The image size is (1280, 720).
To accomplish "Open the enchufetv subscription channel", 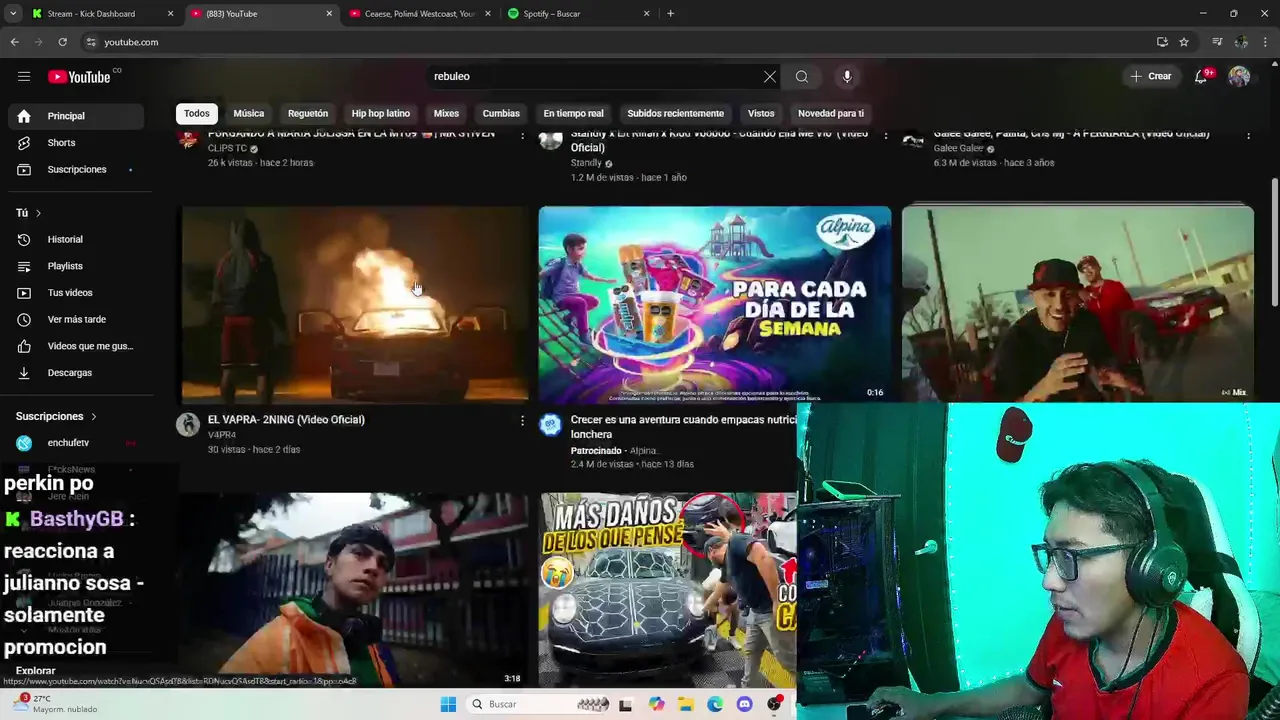I will [76, 443].
